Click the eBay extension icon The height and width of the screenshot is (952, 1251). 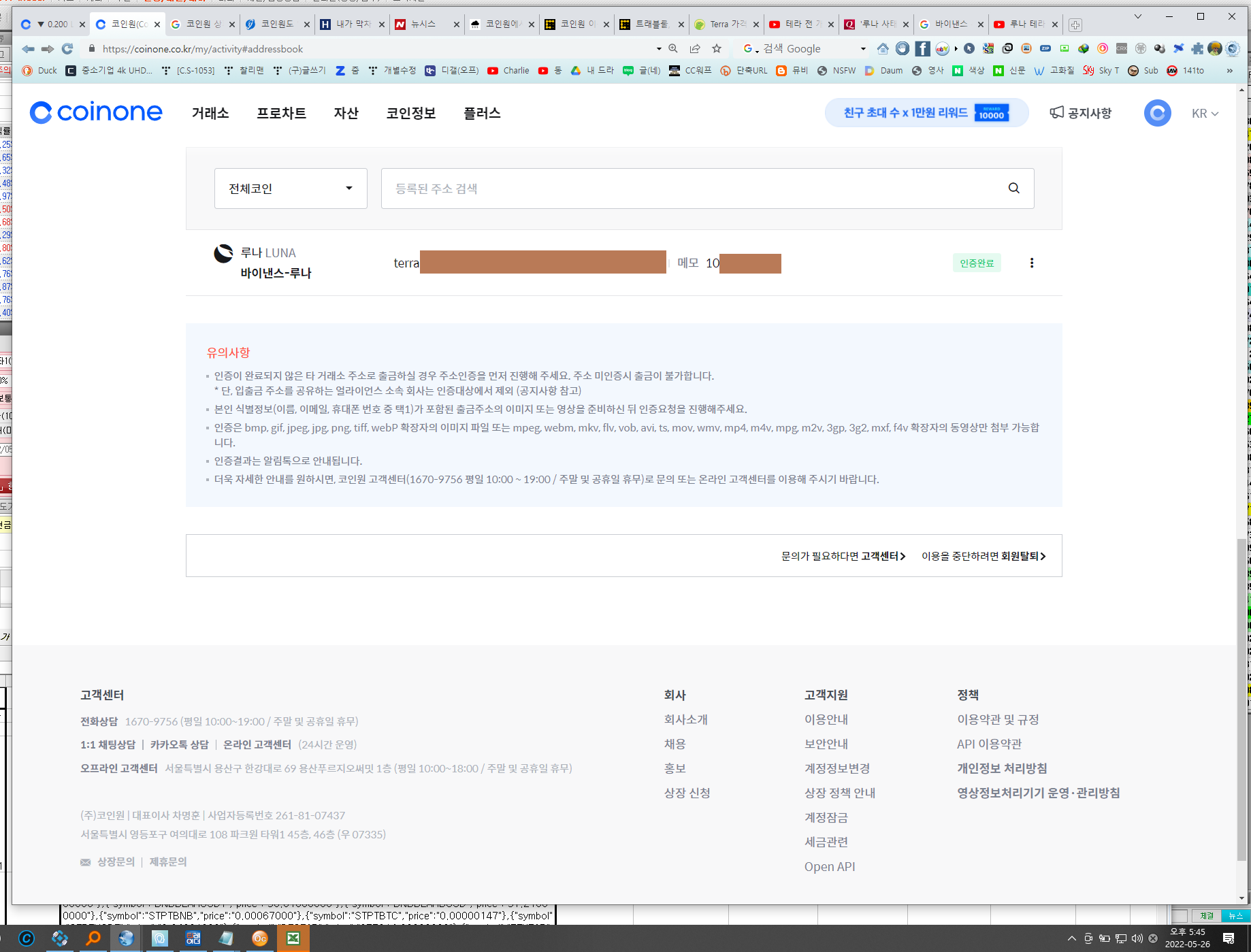(942, 48)
